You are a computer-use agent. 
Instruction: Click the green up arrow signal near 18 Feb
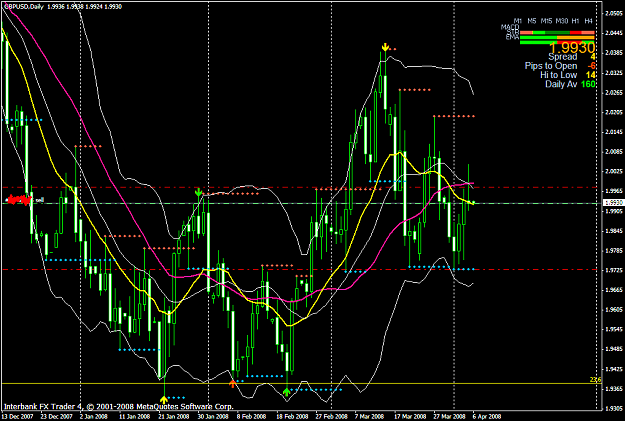tap(287, 392)
